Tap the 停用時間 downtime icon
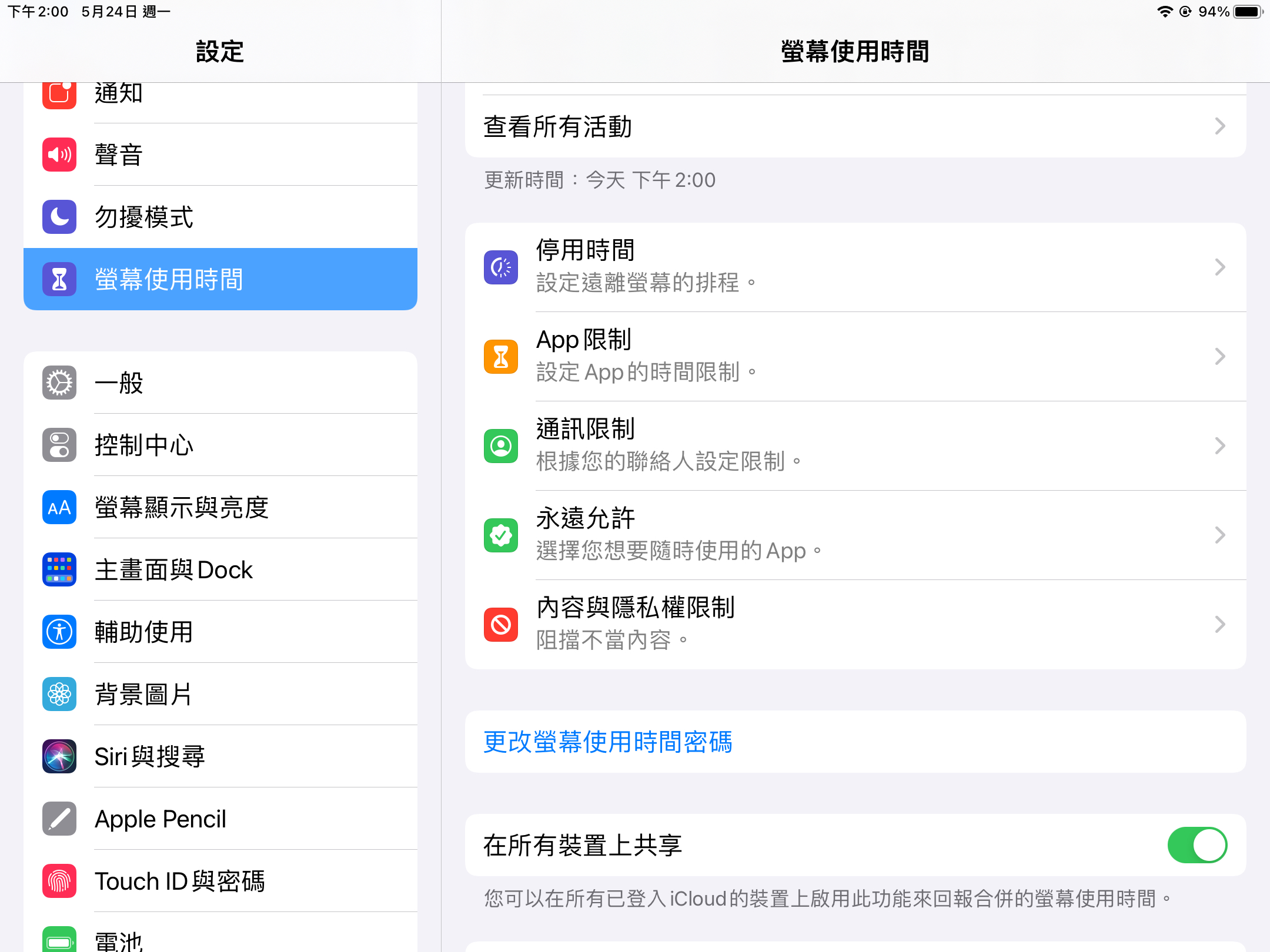Screen dimensions: 1270x952 (500, 267)
